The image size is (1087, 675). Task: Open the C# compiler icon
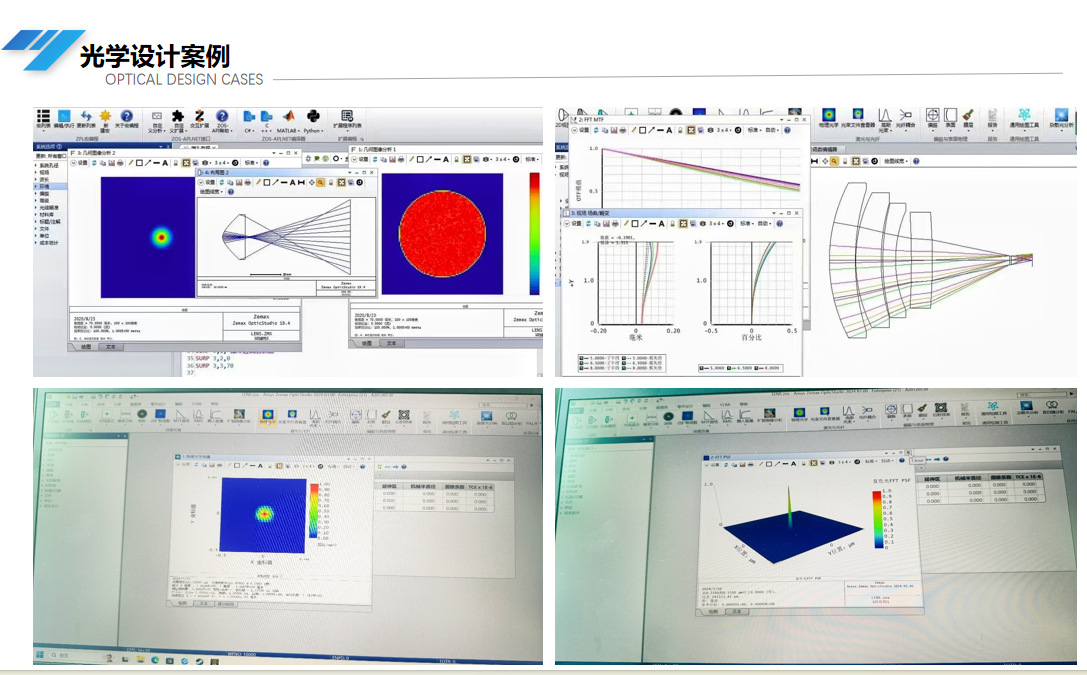pyautogui.click(x=249, y=116)
